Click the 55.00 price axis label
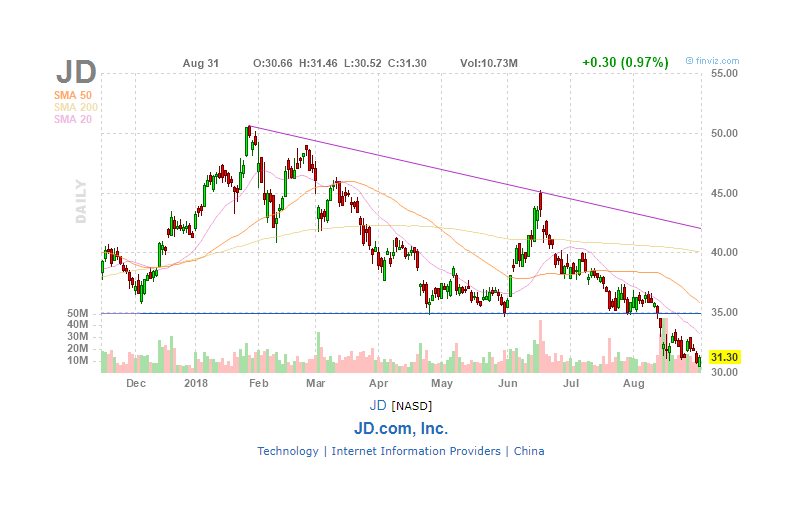Image resolution: width=800 pixels, height=512 pixels. (x=724, y=73)
